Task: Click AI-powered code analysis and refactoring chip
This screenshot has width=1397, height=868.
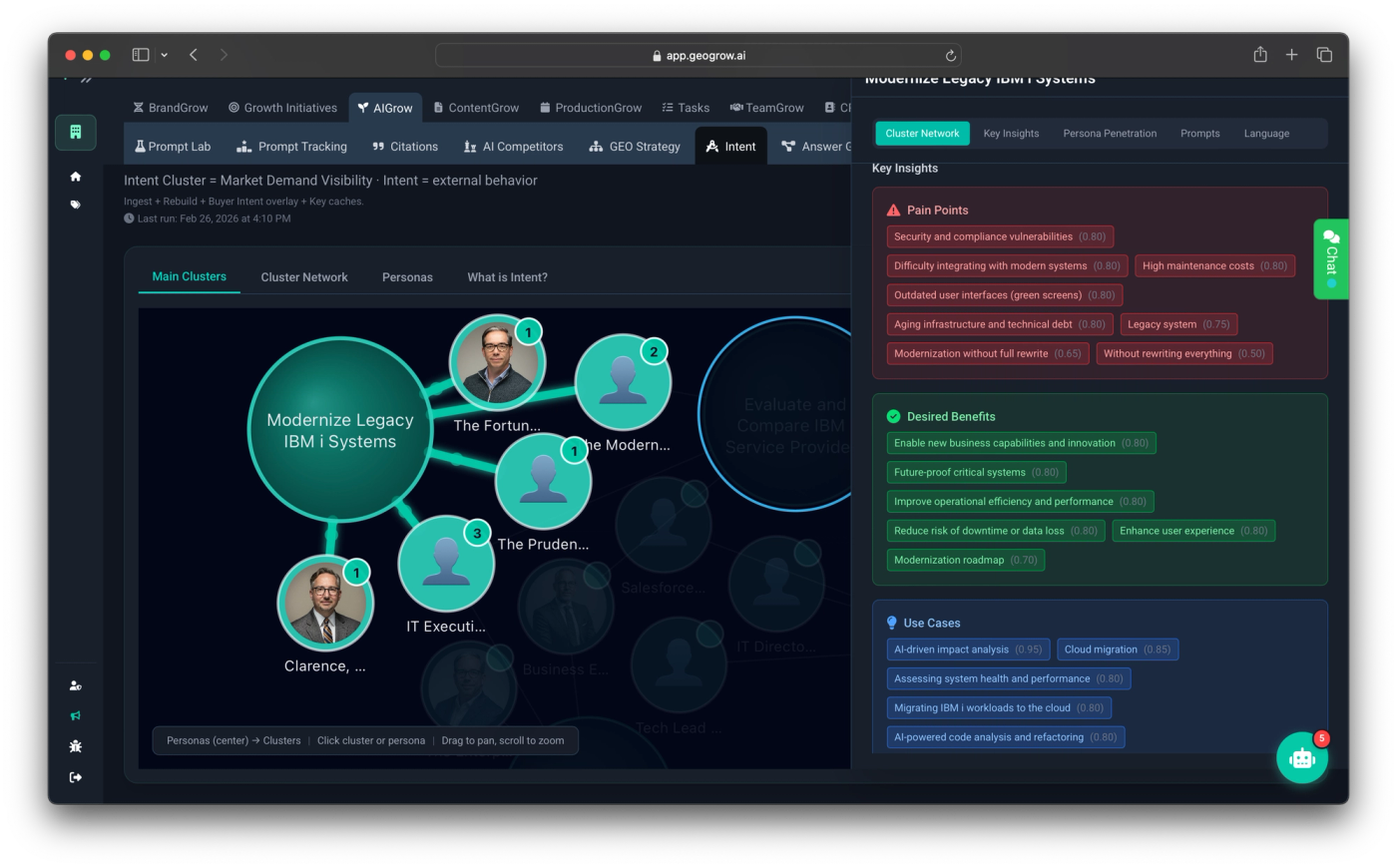Action: coord(1006,737)
